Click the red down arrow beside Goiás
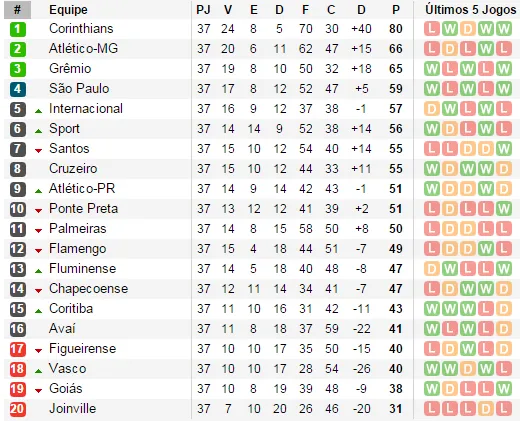This screenshot has width=520, height=421. point(39,391)
